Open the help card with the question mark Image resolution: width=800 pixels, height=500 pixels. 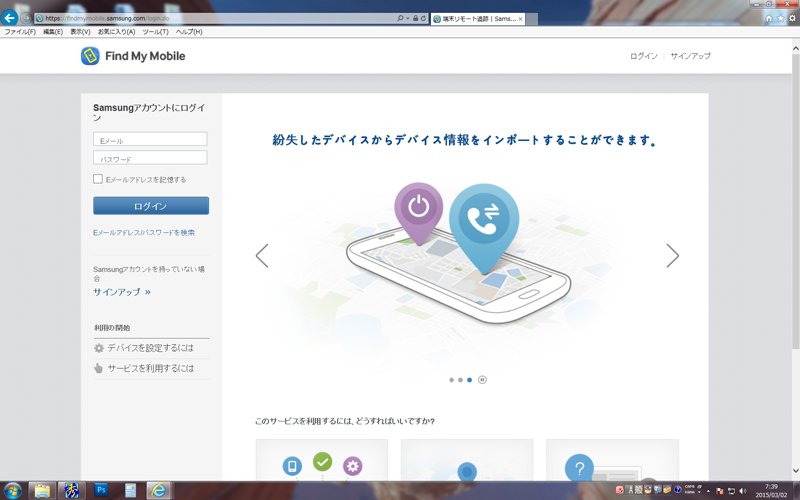(612, 460)
